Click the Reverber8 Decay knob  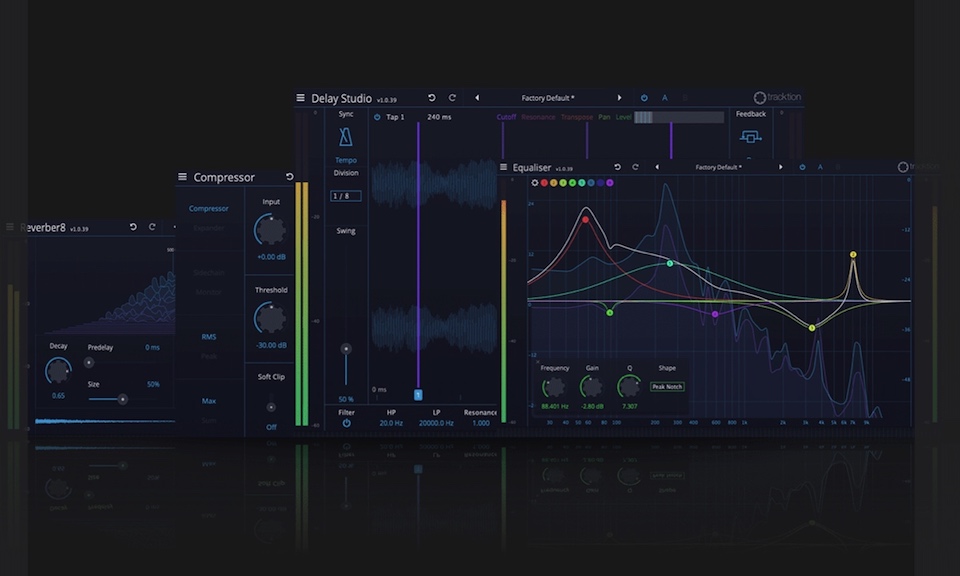[x=58, y=371]
